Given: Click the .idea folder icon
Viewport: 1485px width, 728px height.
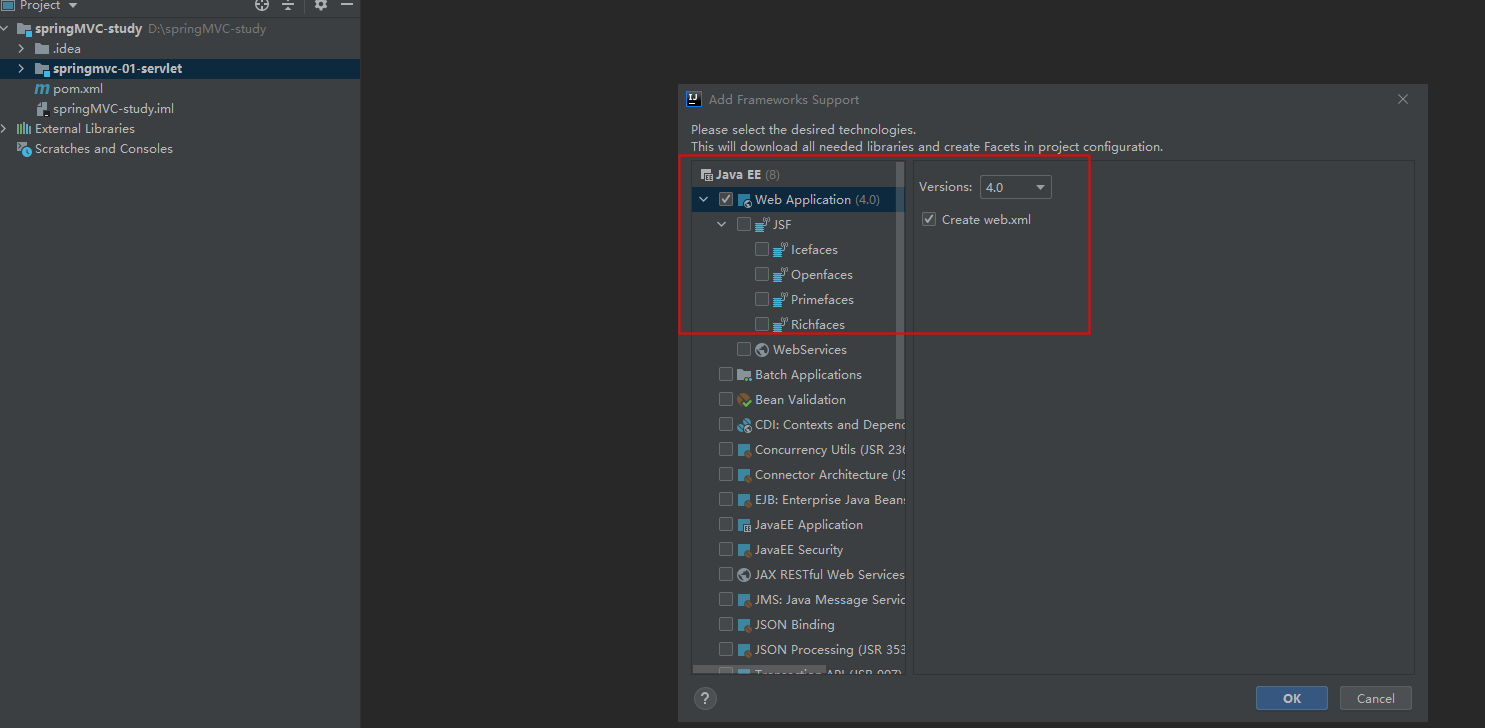Looking at the screenshot, I should (42, 49).
